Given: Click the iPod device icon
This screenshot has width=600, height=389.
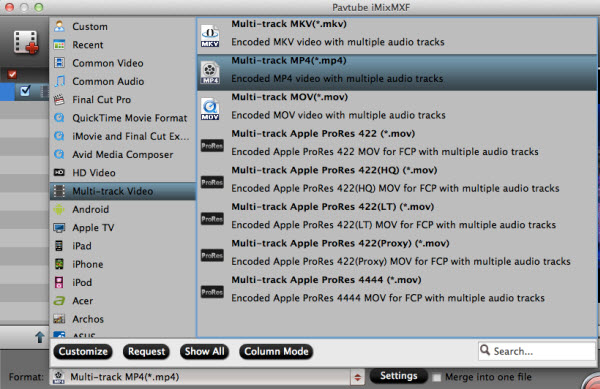Looking at the screenshot, I should tap(59, 282).
